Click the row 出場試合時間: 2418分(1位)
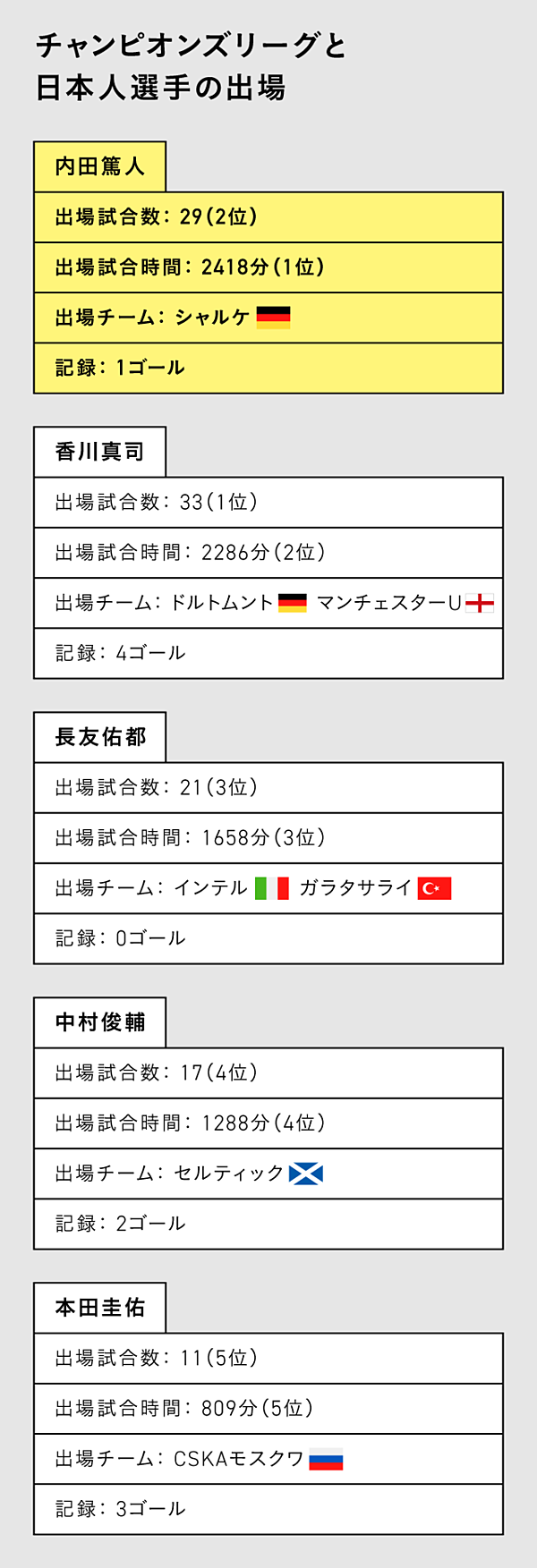This screenshot has width=537, height=1568. pos(268,267)
